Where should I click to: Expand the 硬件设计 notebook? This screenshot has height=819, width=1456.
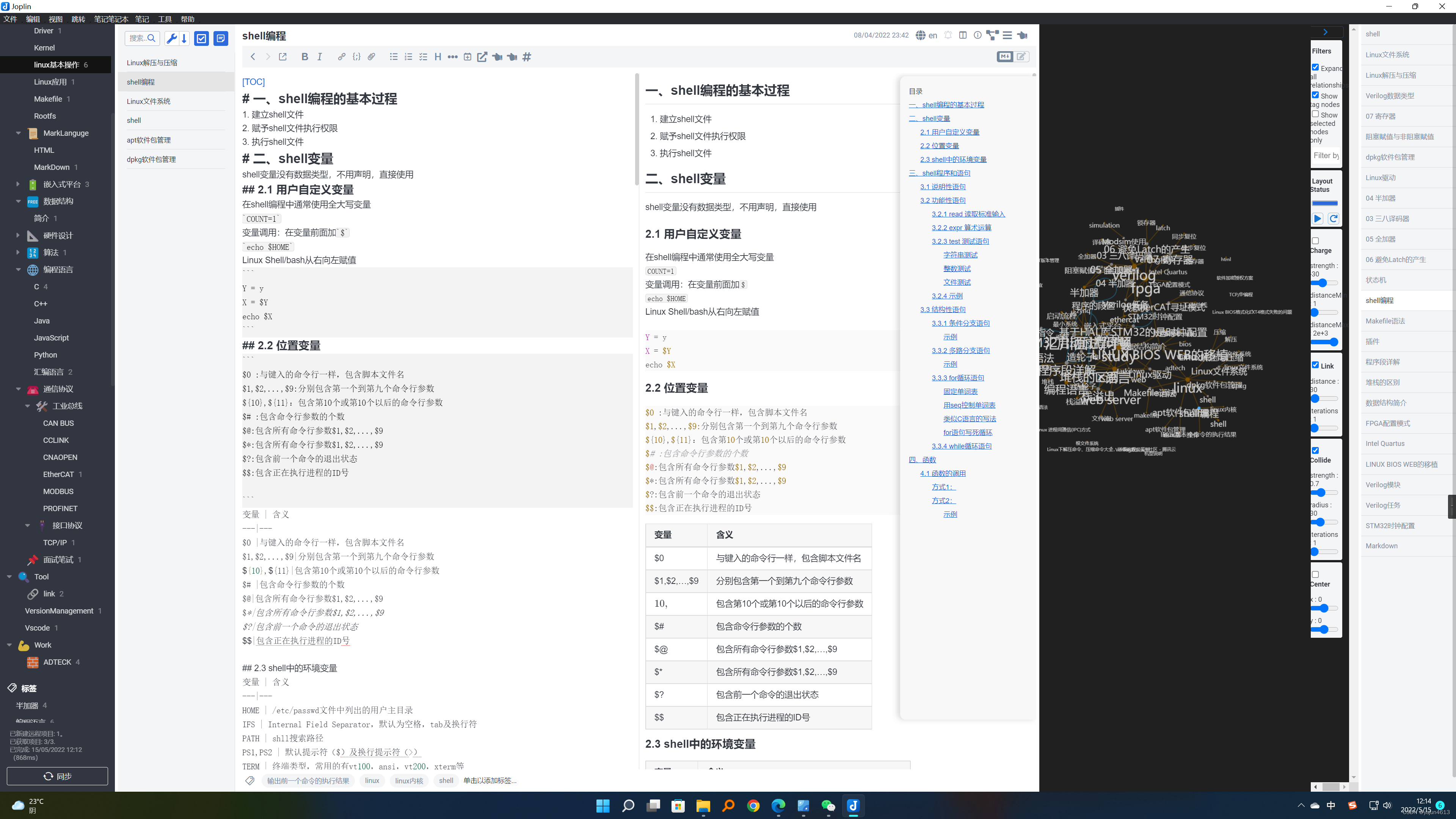(18, 235)
